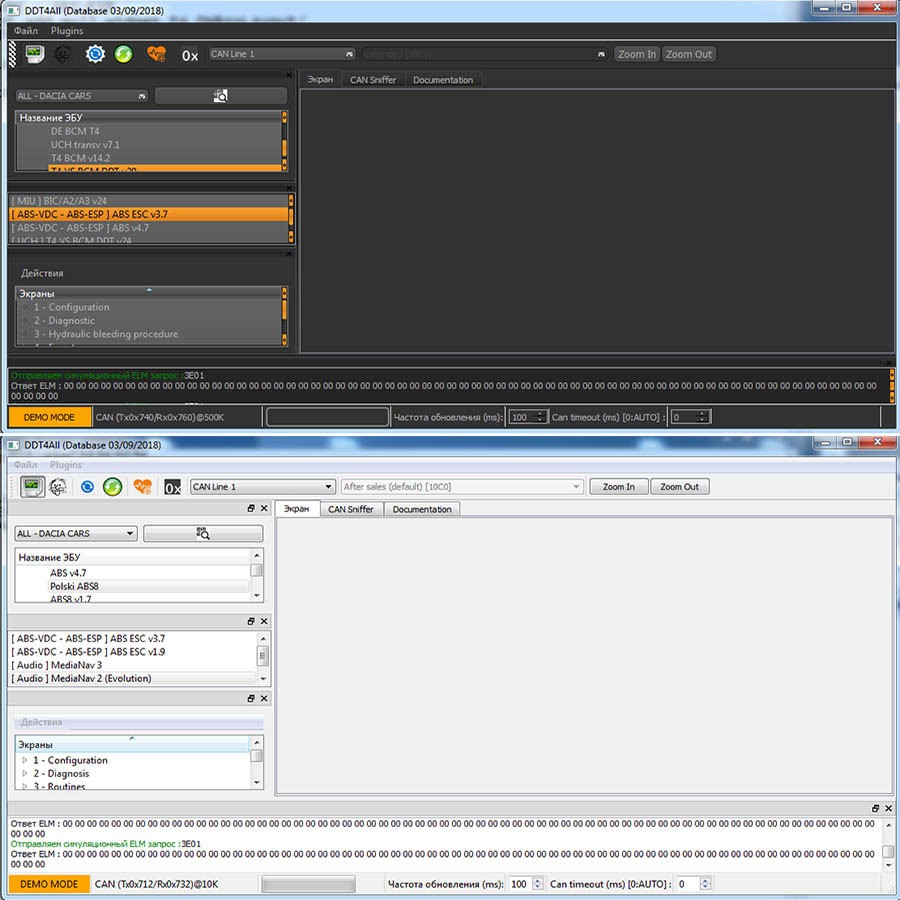Click the blue gear auto-refresh icon in the dark window

tap(95, 55)
